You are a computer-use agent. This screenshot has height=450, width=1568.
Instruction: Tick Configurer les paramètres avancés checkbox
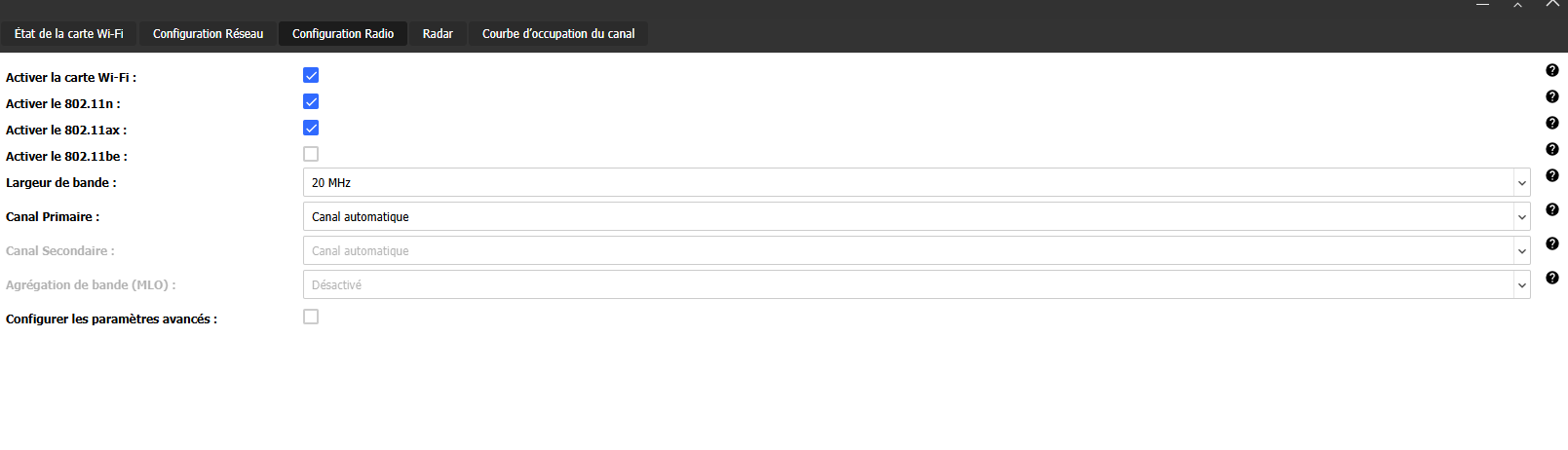click(311, 317)
